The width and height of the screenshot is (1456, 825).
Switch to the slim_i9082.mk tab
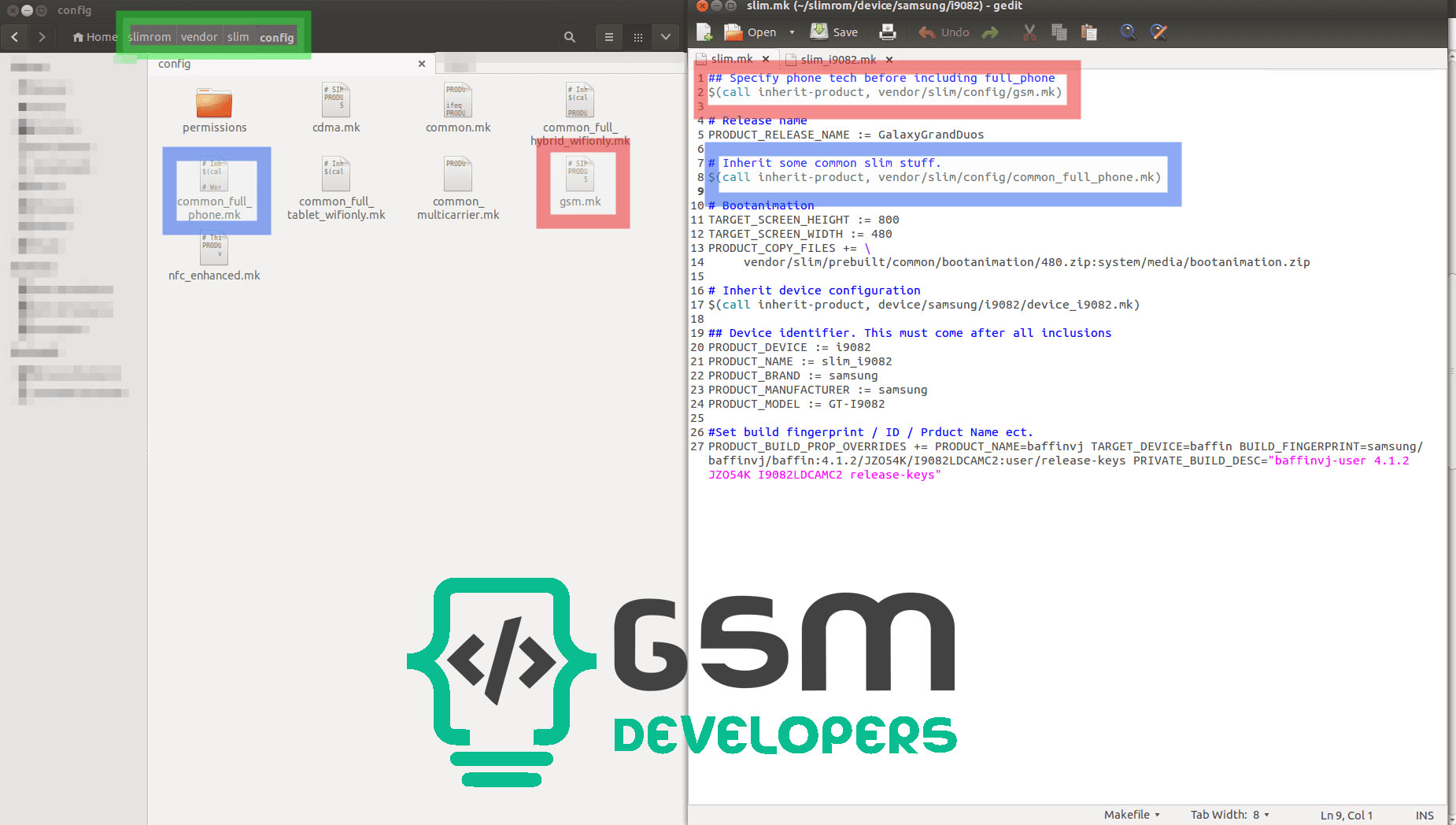(x=838, y=60)
